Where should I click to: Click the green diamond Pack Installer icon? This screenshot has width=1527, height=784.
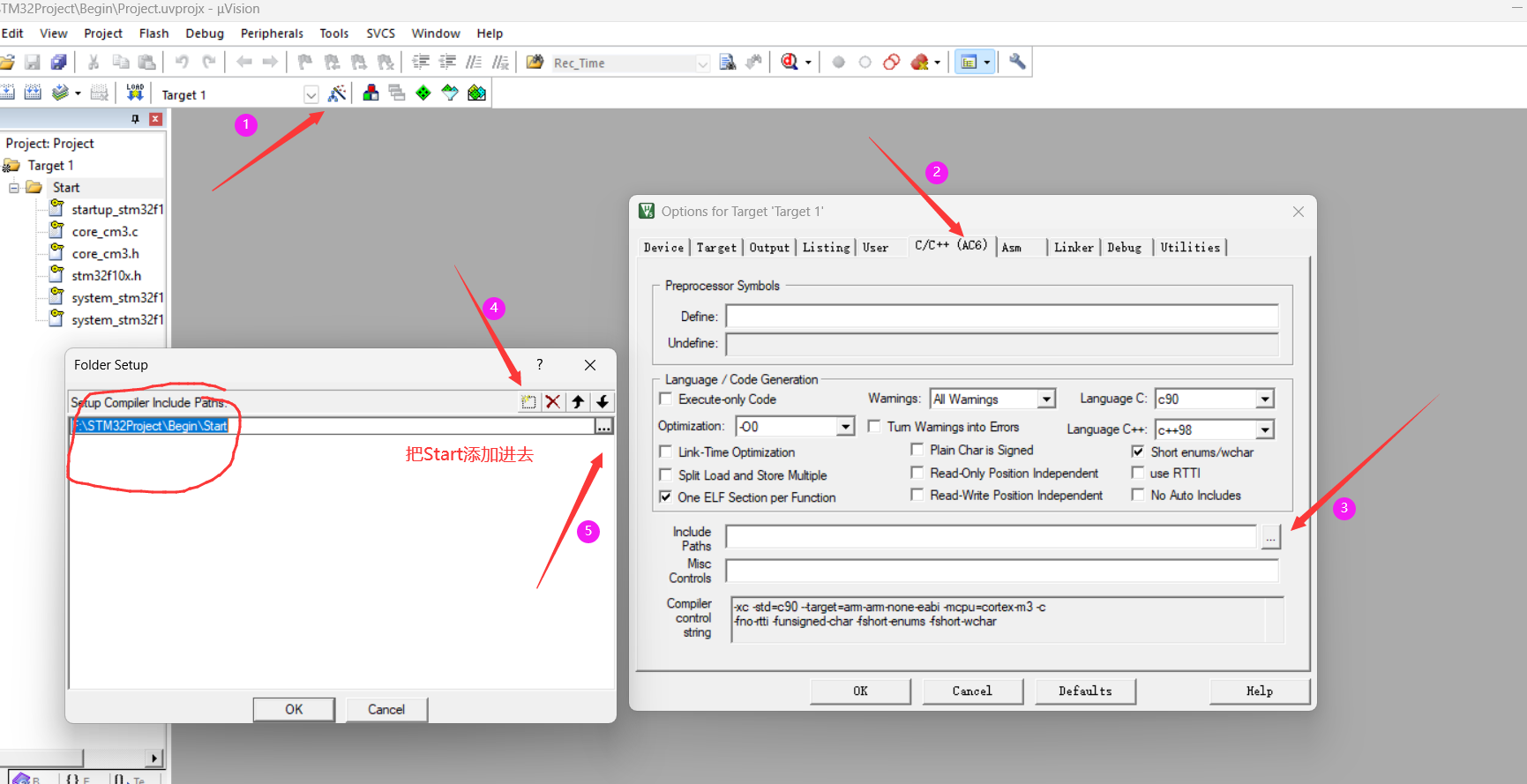[423, 93]
